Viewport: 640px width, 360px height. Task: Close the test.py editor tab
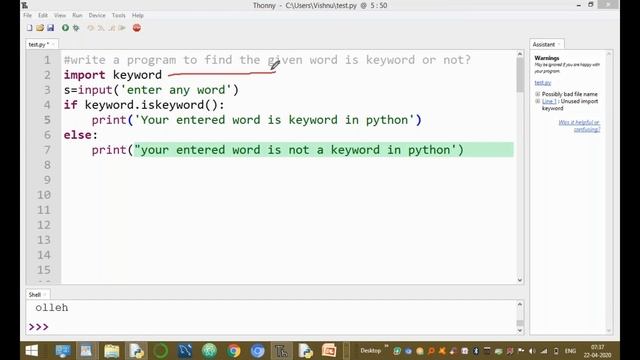pyautogui.click(x=53, y=44)
